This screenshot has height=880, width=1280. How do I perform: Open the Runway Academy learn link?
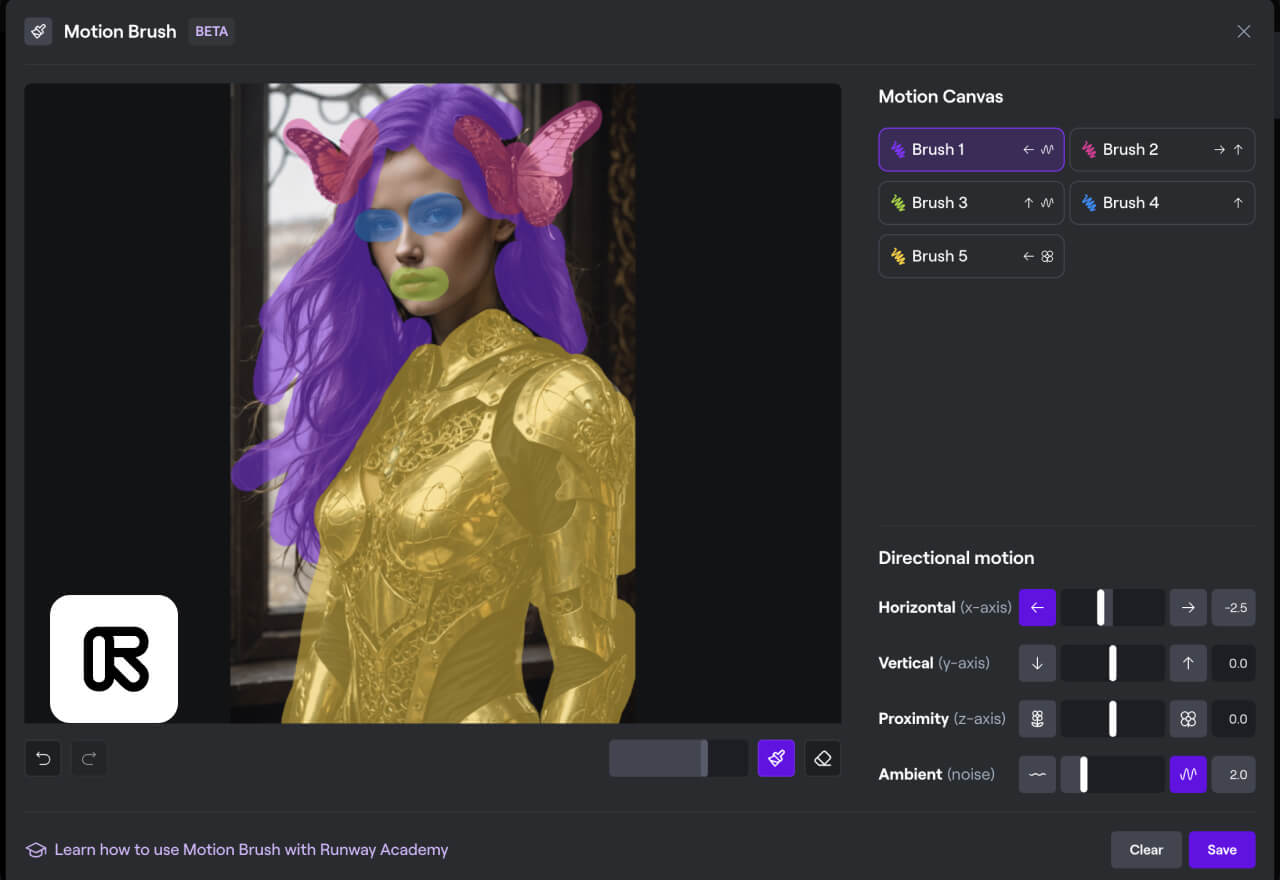250,850
